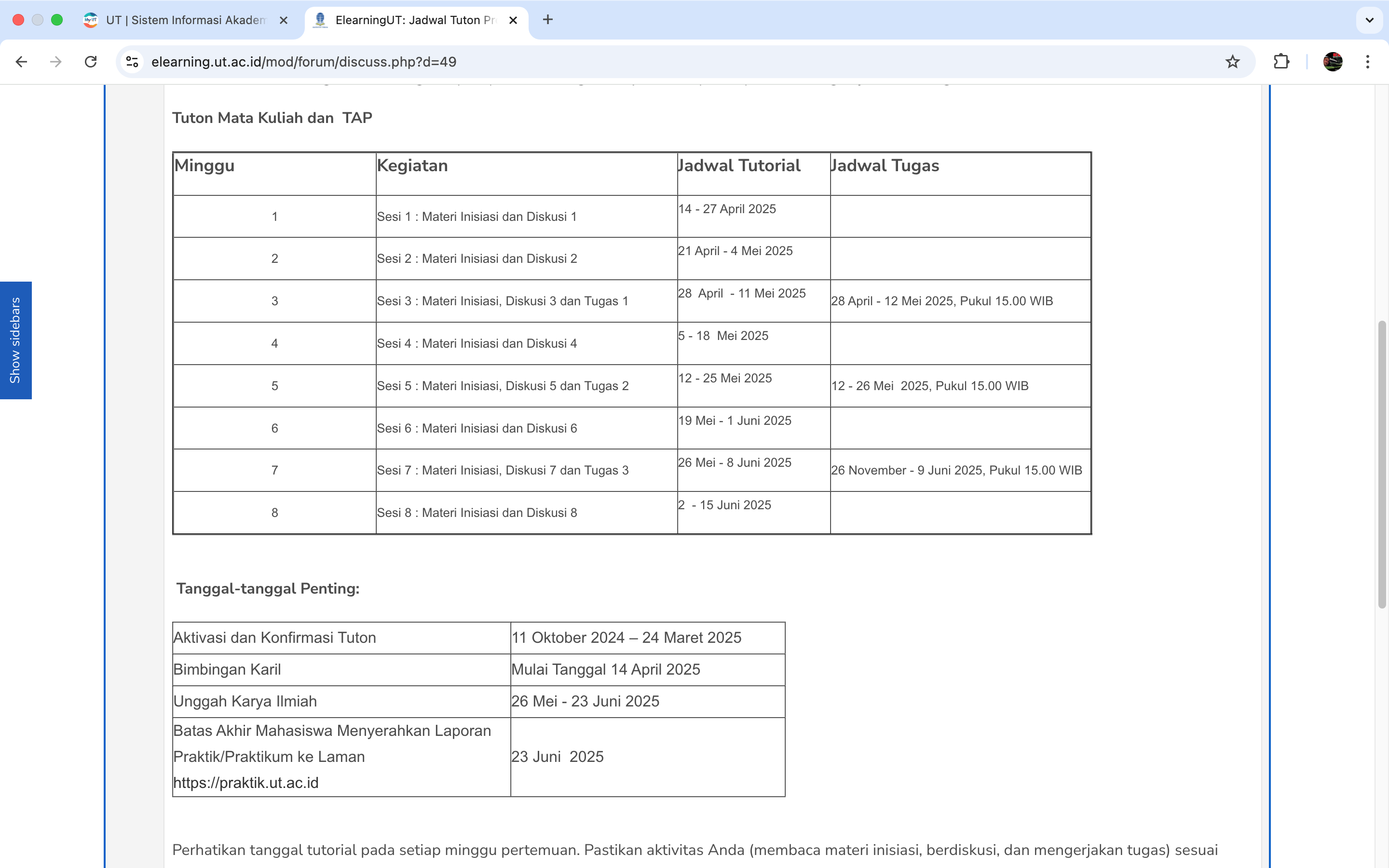Open the https://praktik.ut.ac.id link
This screenshot has width=1389, height=868.
tap(245, 783)
